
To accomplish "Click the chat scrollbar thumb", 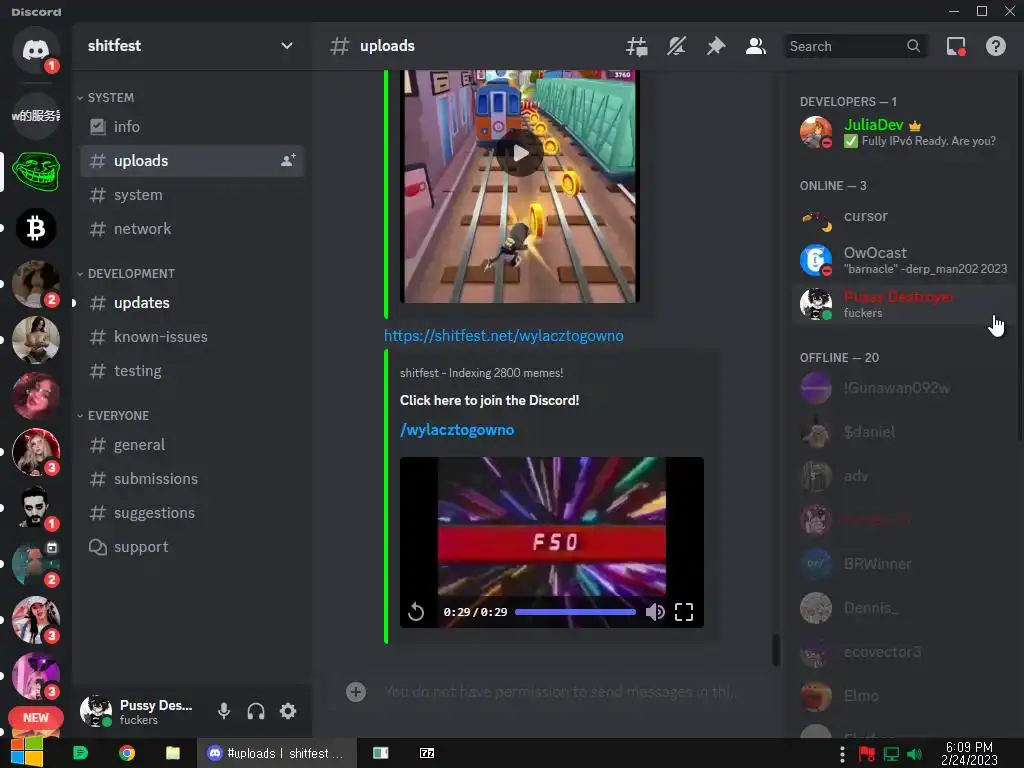I will (776, 650).
